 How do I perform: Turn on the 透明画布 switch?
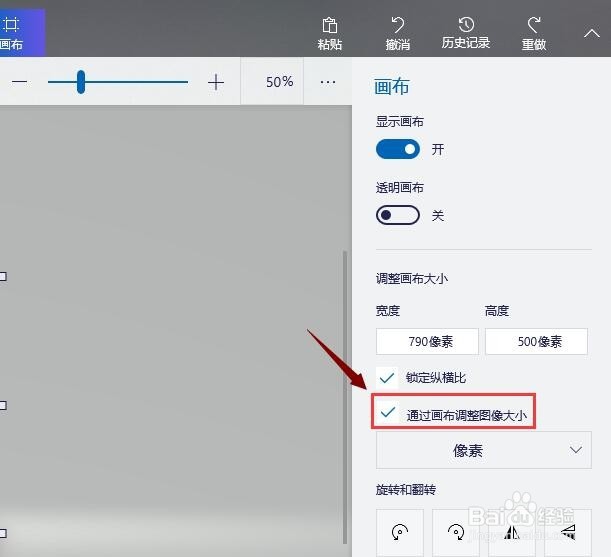pyautogui.click(x=398, y=215)
